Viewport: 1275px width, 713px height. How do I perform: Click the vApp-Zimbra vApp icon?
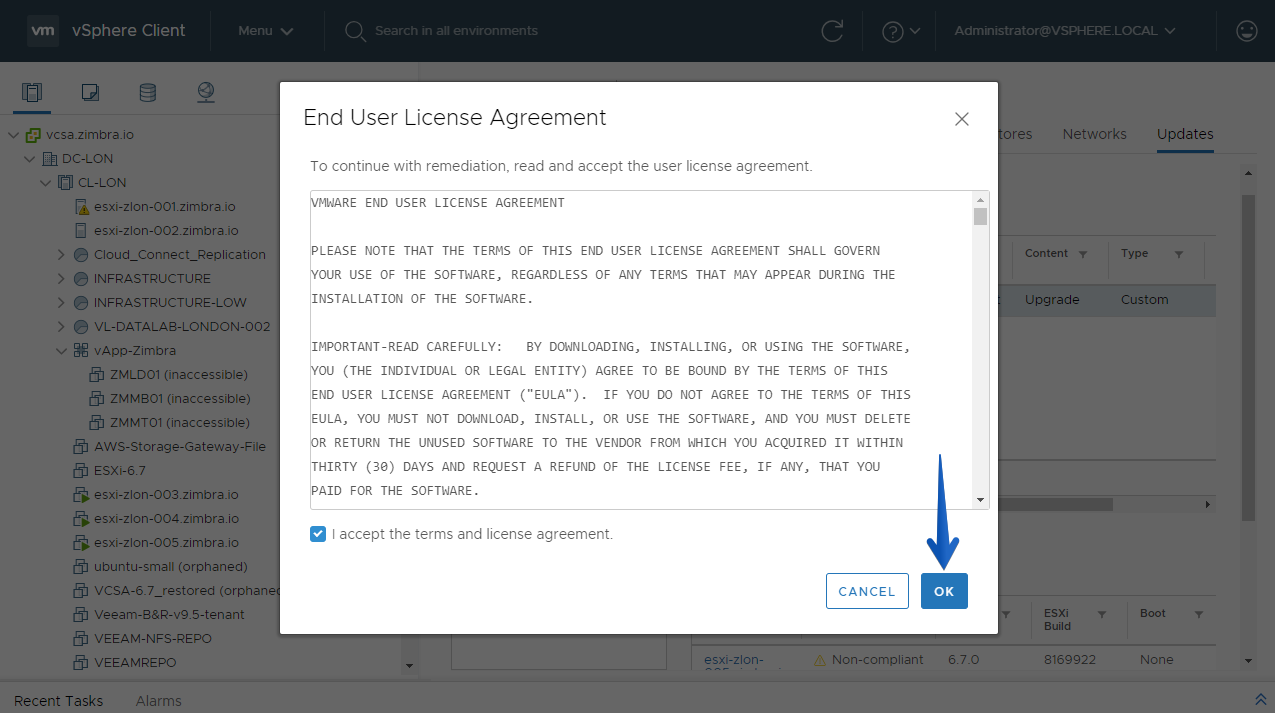(82, 351)
